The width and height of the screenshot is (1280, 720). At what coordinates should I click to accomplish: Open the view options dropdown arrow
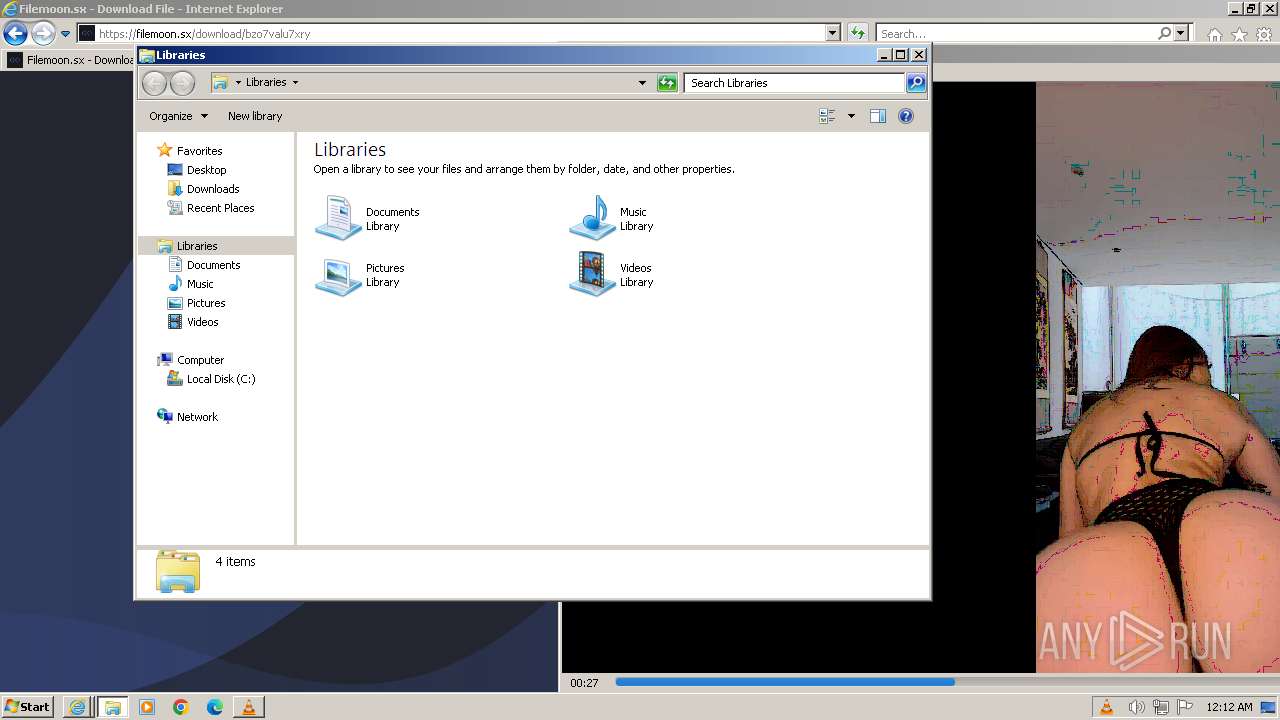click(851, 116)
